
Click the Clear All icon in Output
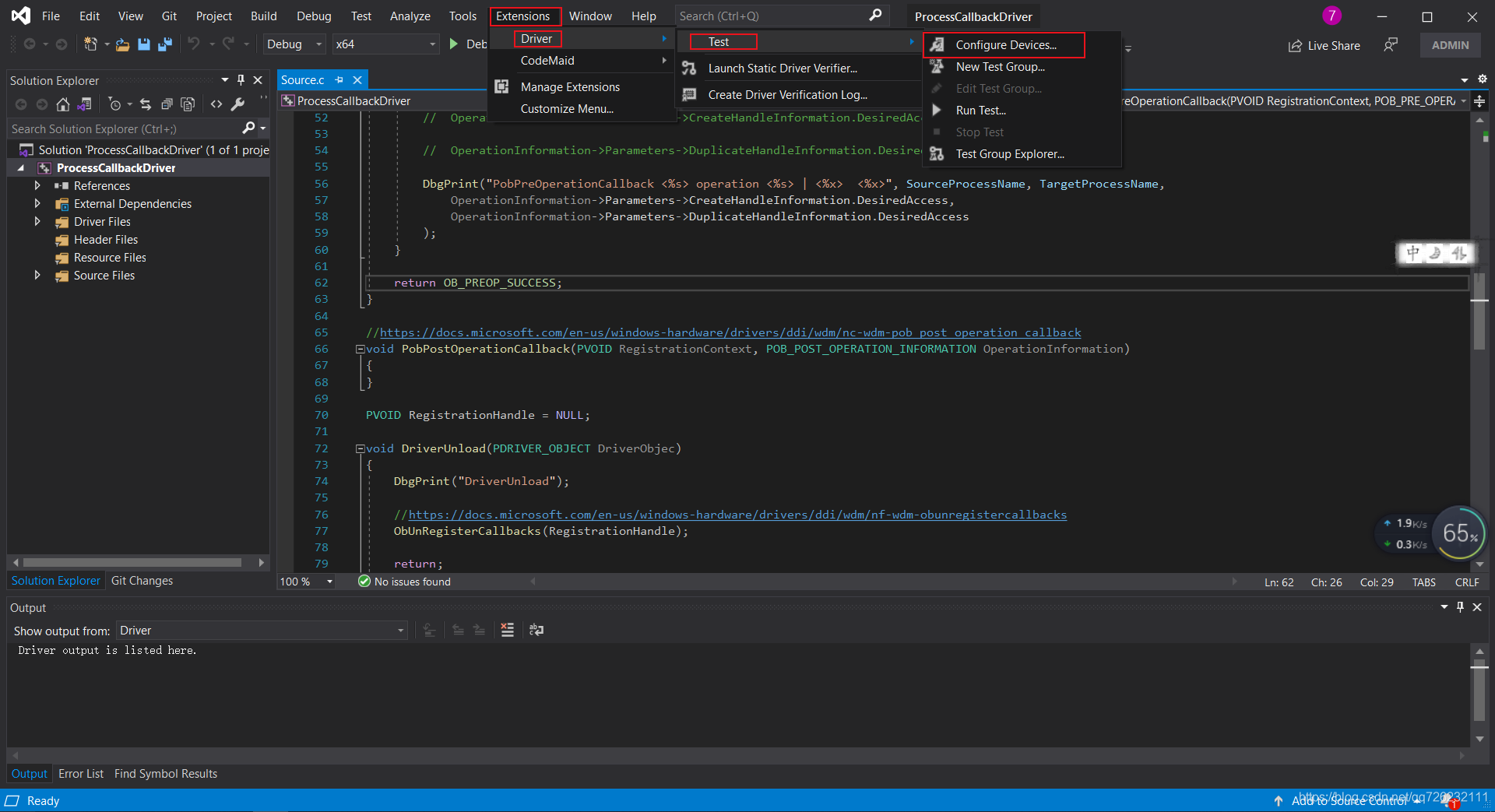point(507,630)
